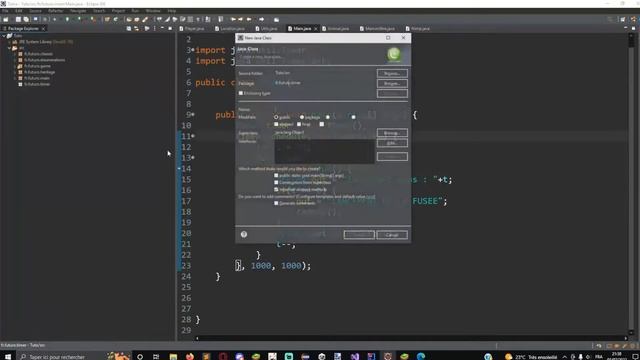Image resolution: width=640 pixels, height=360 pixels.
Task: Select the public modifier radio button
Action: (276, 117)
